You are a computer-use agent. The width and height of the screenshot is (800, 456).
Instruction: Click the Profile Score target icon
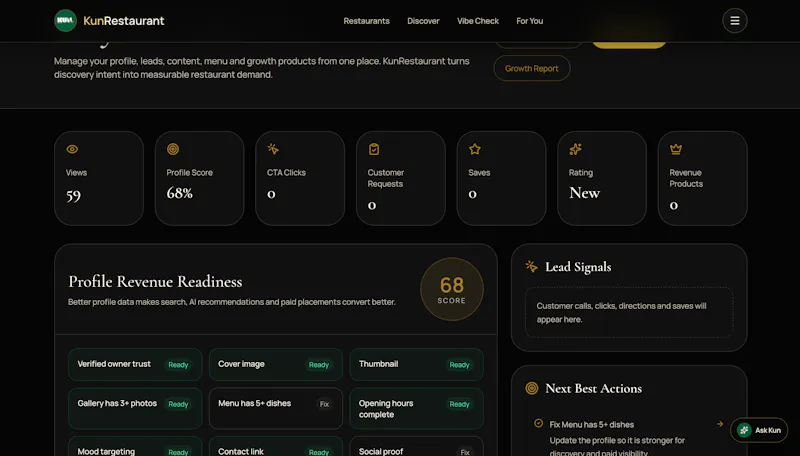tap(173, 149)
